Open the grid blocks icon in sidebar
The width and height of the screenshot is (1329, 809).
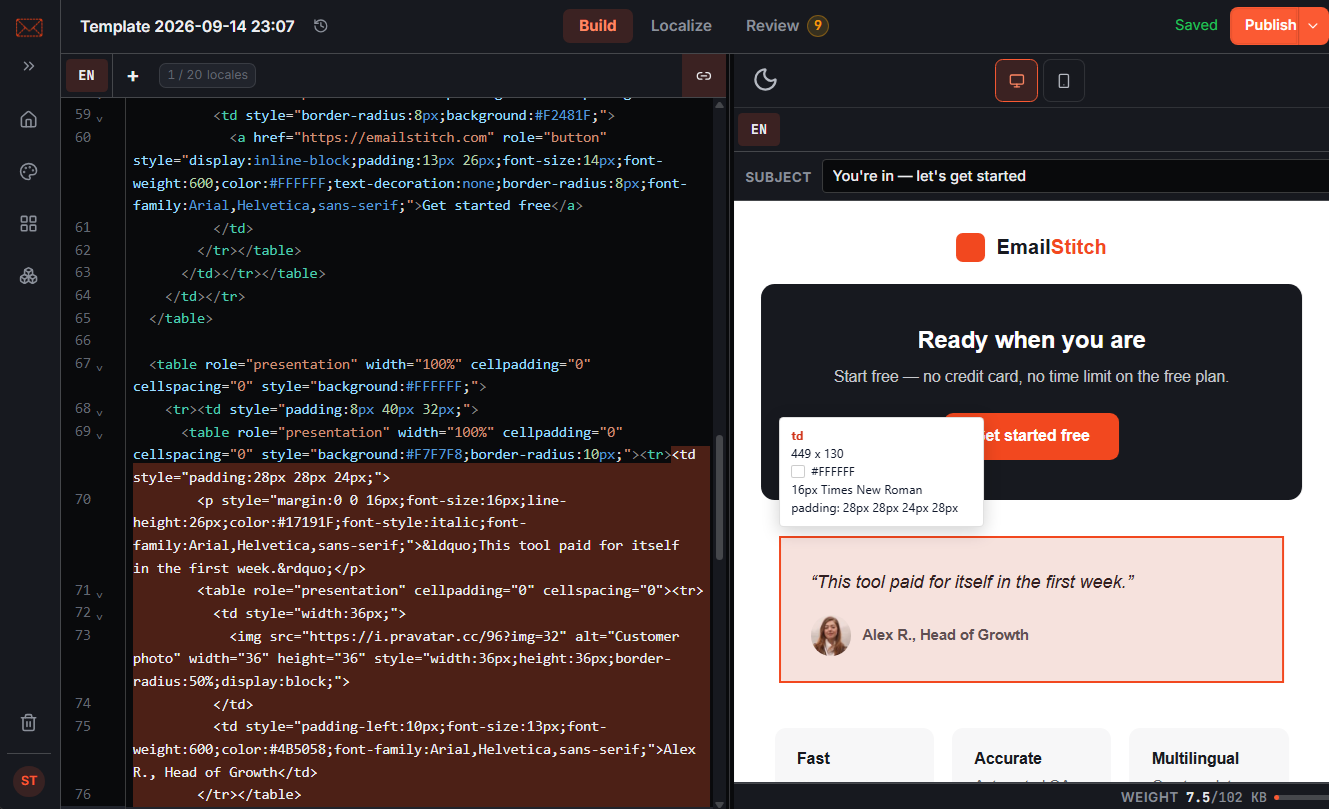[x=29, y=224]
